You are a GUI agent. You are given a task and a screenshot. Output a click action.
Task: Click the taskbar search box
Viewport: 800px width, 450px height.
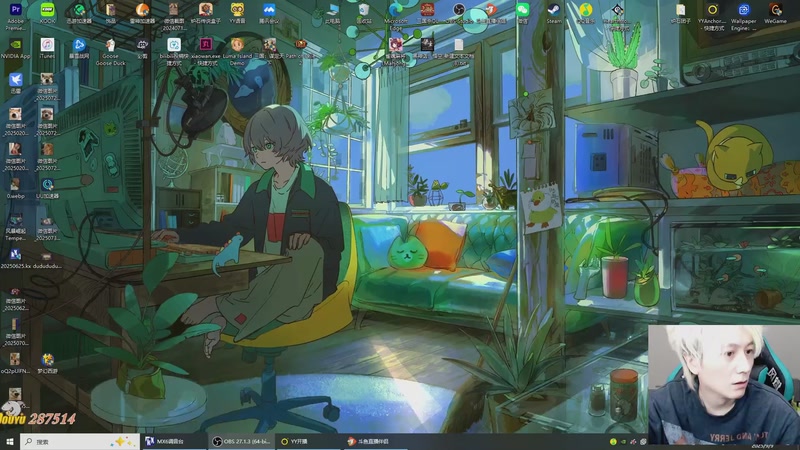pos(80,441)
